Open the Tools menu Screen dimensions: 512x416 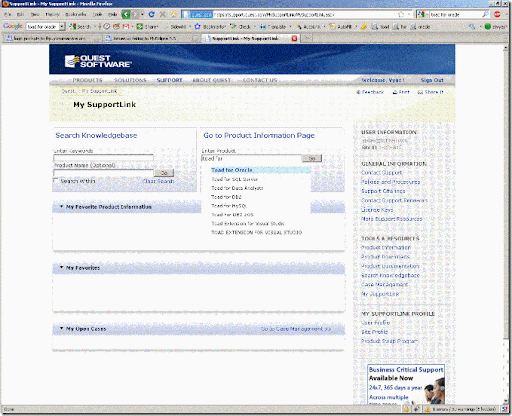pyautogui.click(x=97, y=14)
